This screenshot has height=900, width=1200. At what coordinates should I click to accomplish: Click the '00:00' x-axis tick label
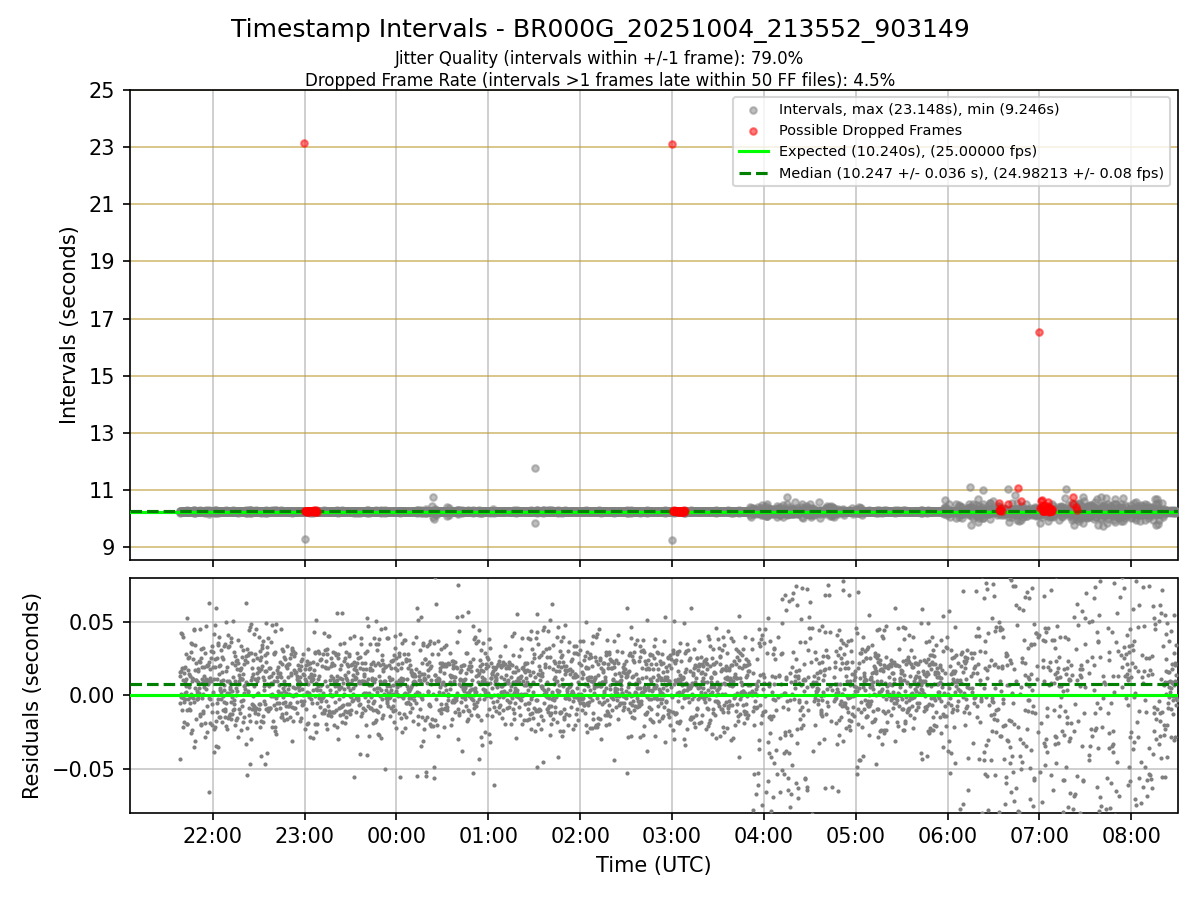pyautogui.click(x=396, y=834)
